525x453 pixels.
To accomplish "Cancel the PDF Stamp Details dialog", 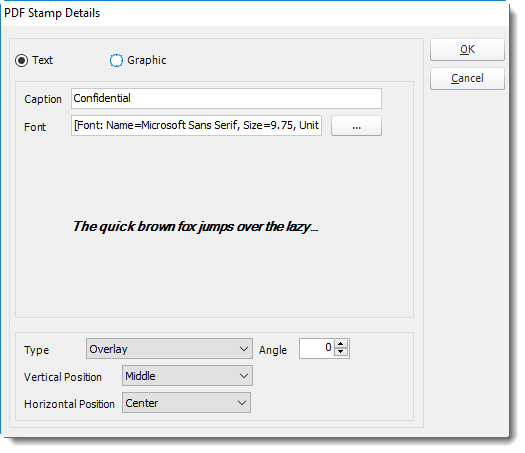I will [x=467, y=79].
